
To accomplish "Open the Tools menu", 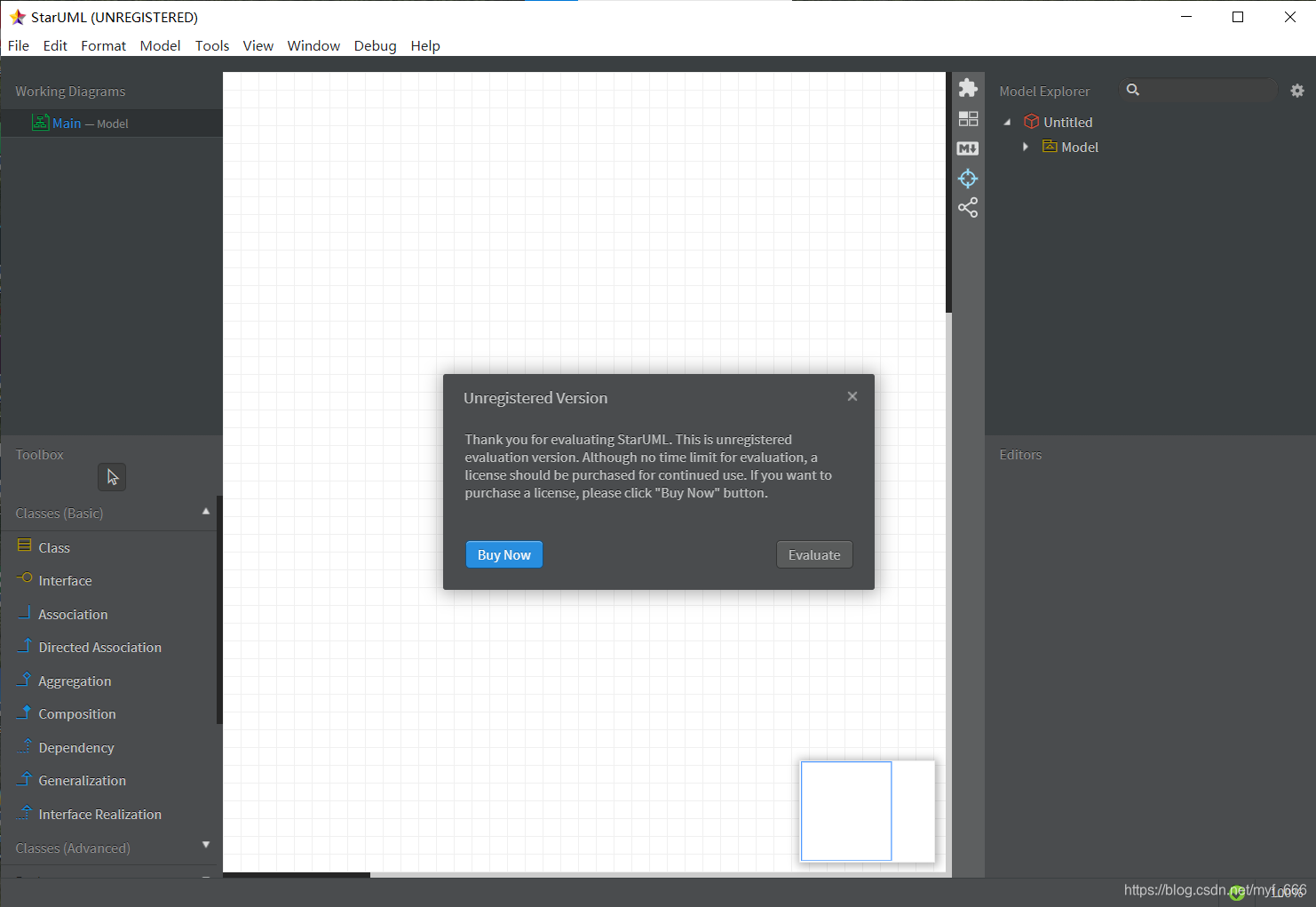I will pos(212,45).
